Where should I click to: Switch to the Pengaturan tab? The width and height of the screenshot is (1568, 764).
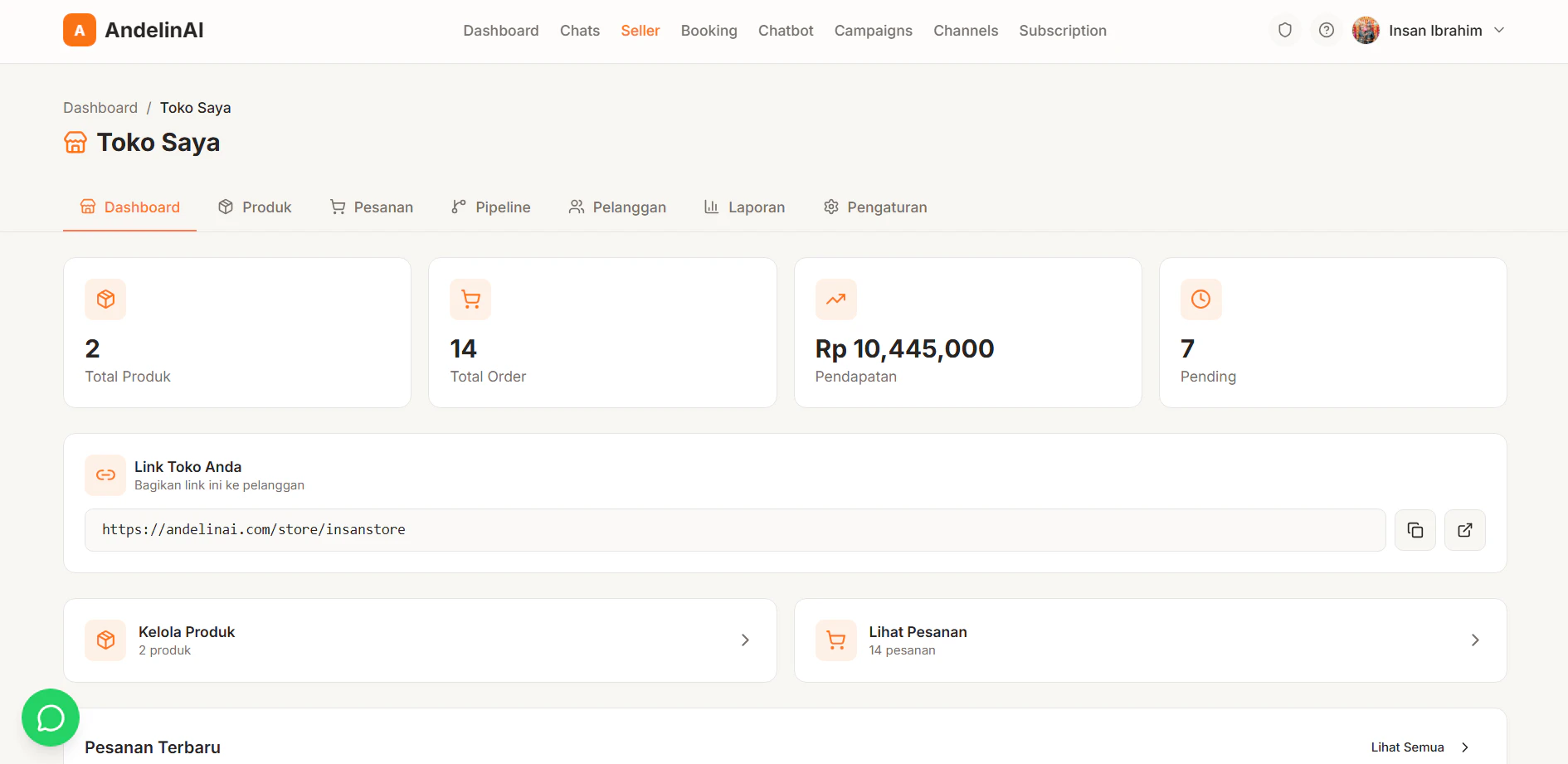[875, 207]
